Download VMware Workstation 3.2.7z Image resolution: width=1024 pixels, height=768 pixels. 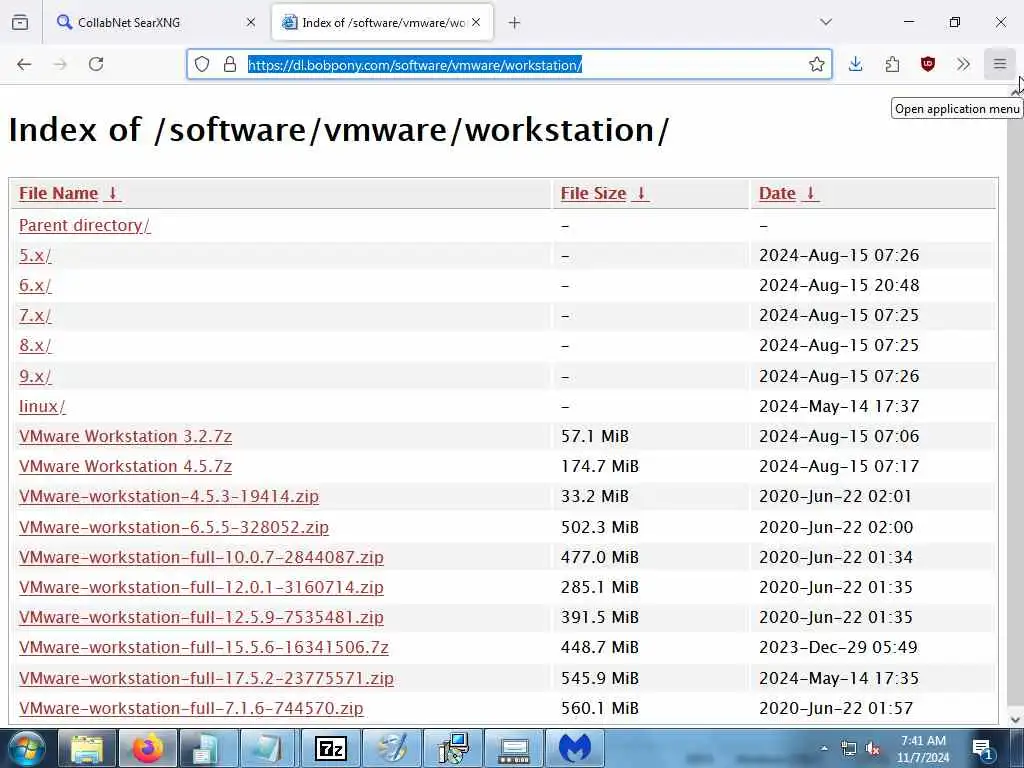[x=125, y=436]
